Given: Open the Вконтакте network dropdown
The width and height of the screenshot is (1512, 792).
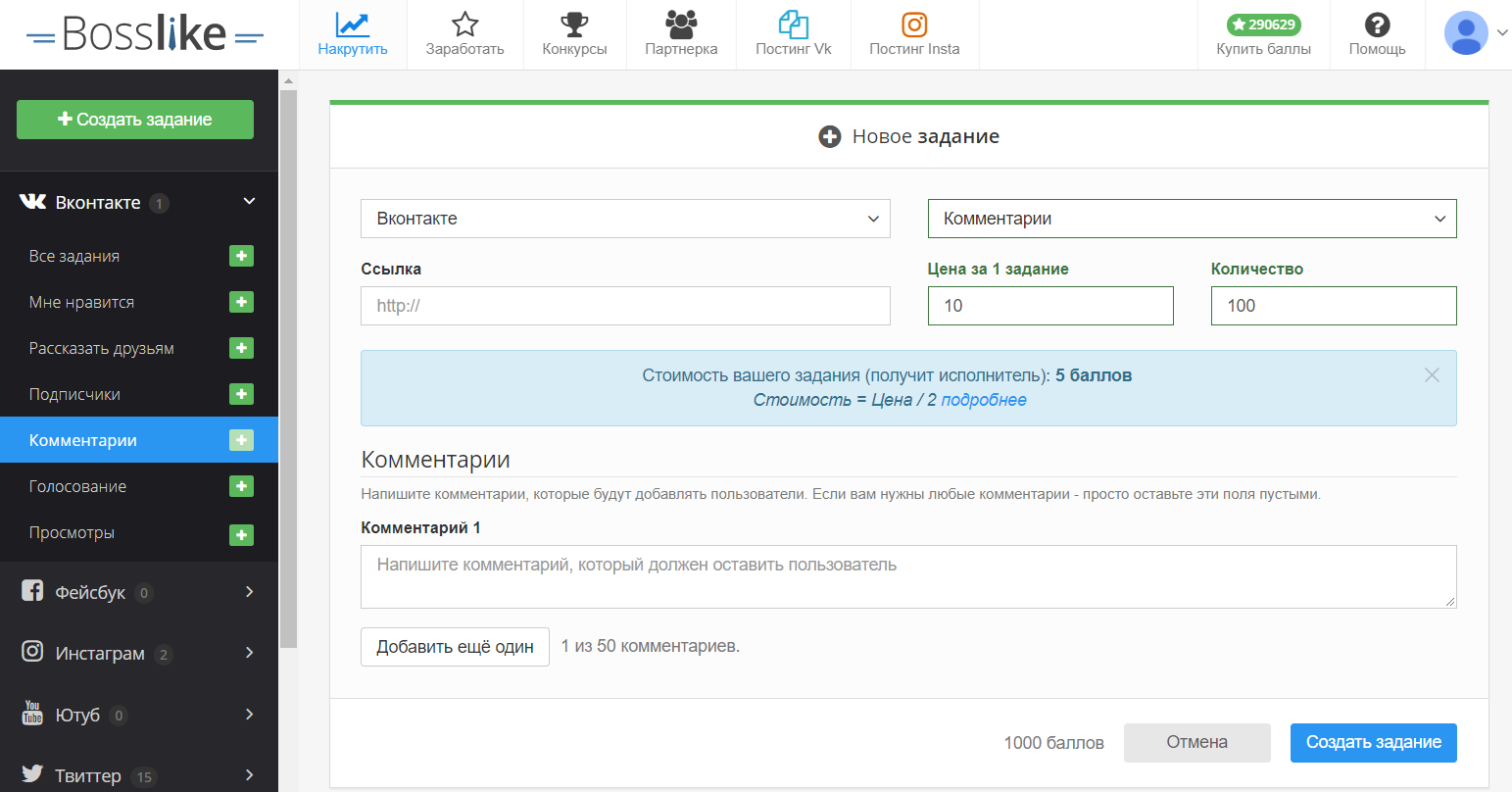Looking at the screenshot, I should point(625,219).
